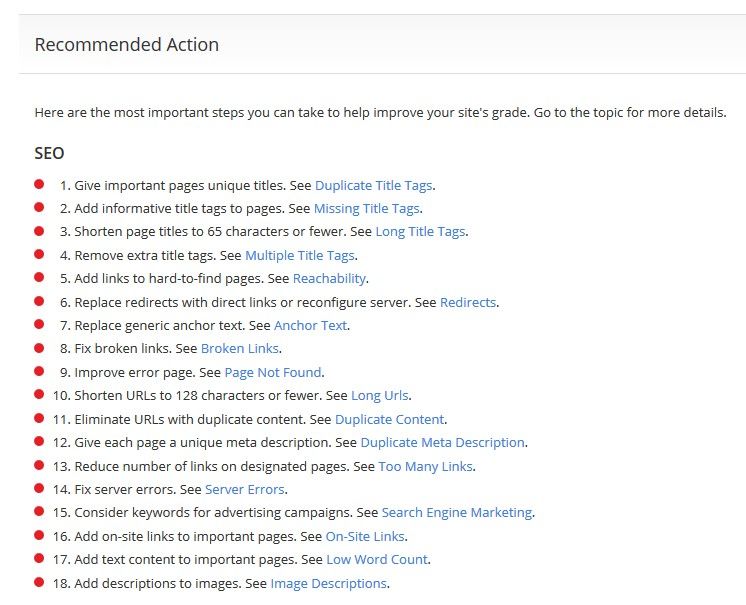Open the Server Errors link
The width and height of the screenshot is (746, 605).
[245, 489]
